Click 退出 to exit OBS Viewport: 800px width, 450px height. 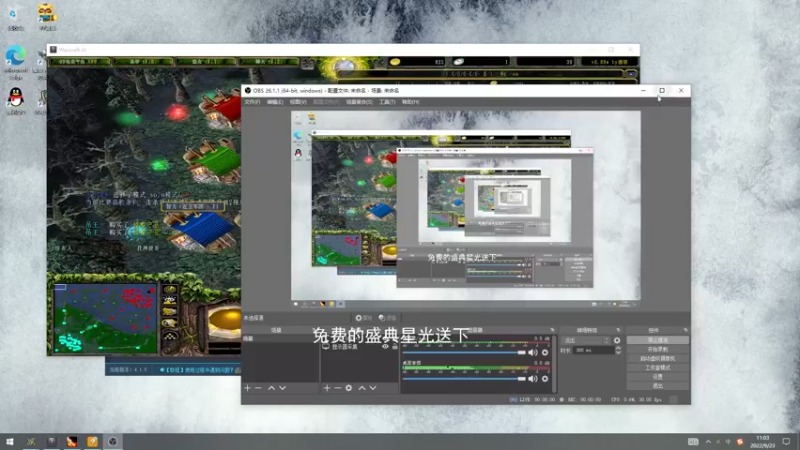[658, 386]
